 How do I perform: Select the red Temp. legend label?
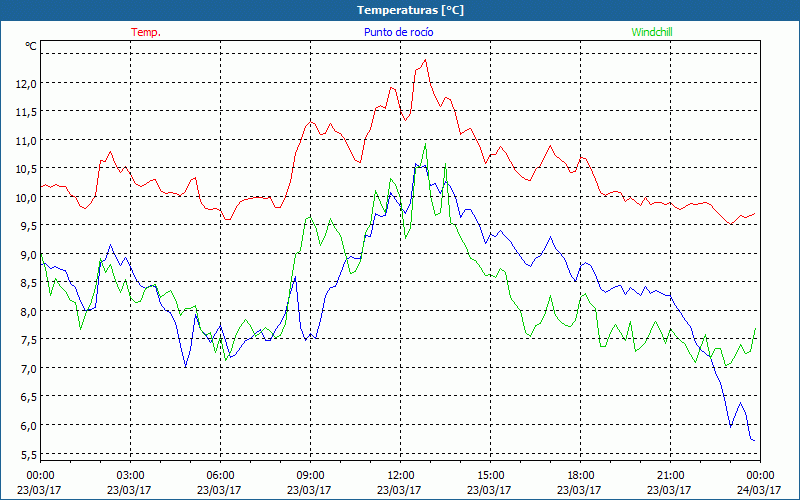tap(146, 32)
